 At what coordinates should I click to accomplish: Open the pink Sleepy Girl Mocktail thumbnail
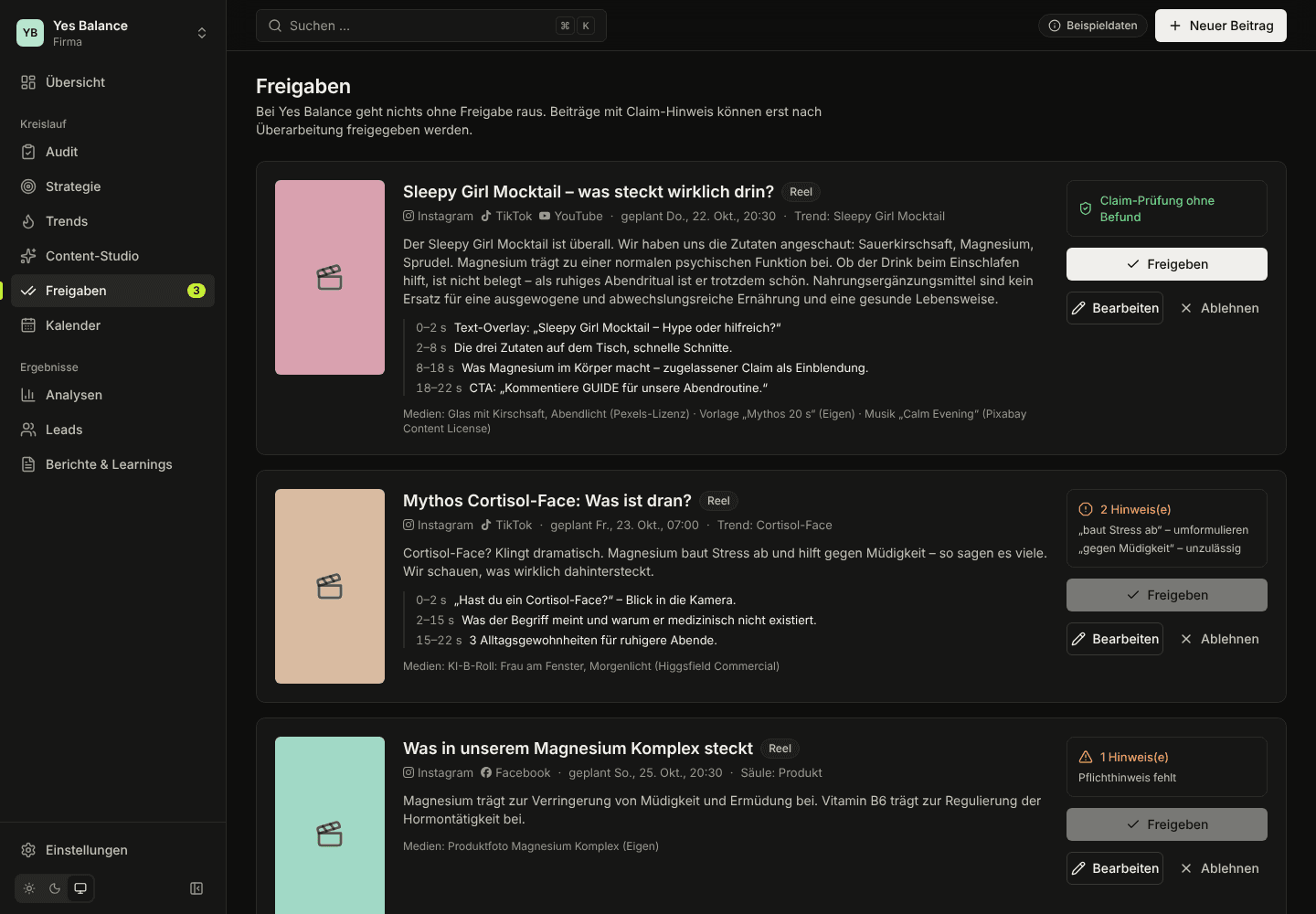click(330, 277)
